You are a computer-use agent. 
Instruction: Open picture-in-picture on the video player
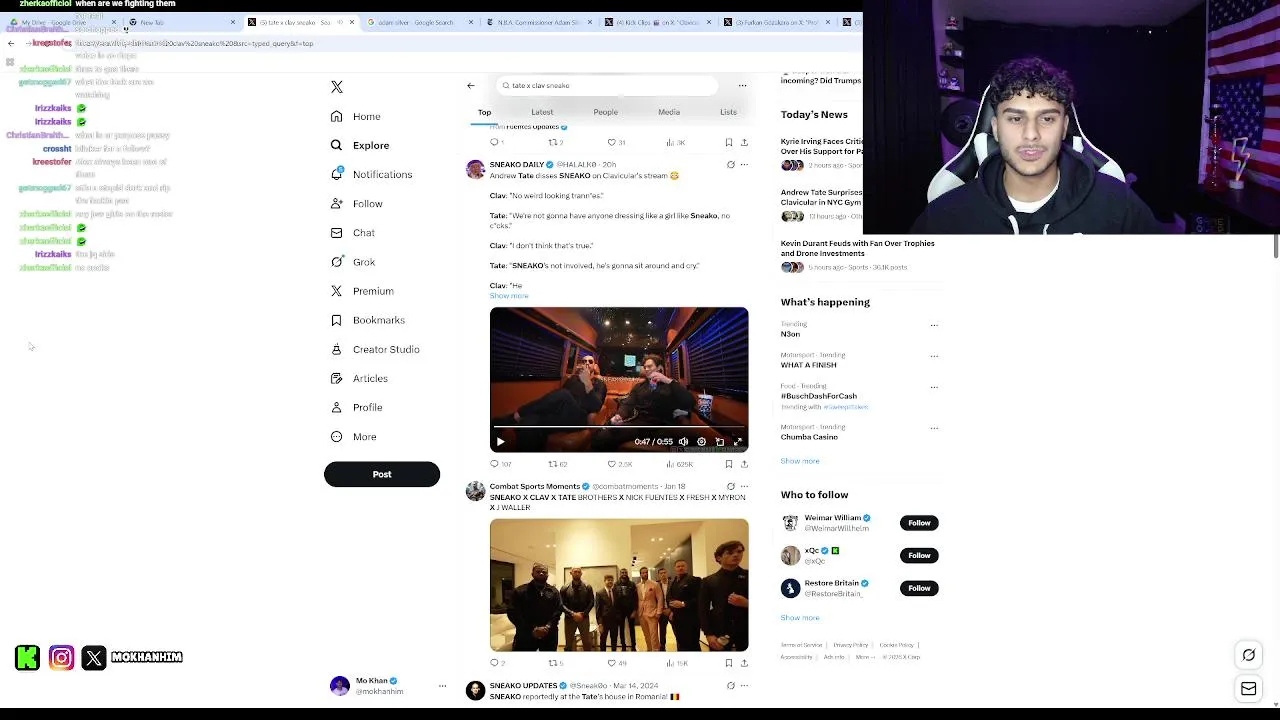(719, 441)
